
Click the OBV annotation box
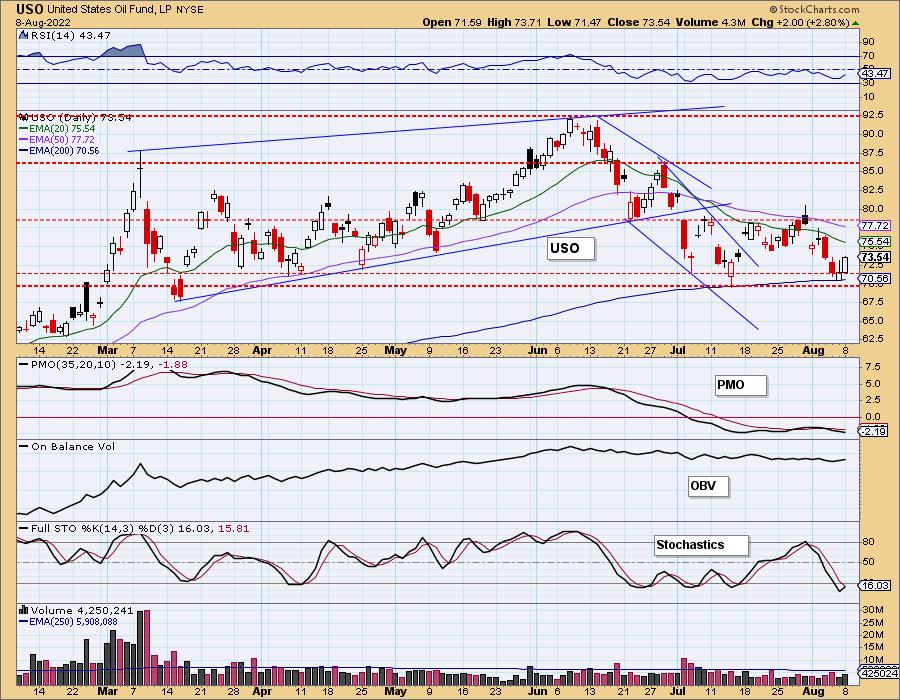point(708,486)
